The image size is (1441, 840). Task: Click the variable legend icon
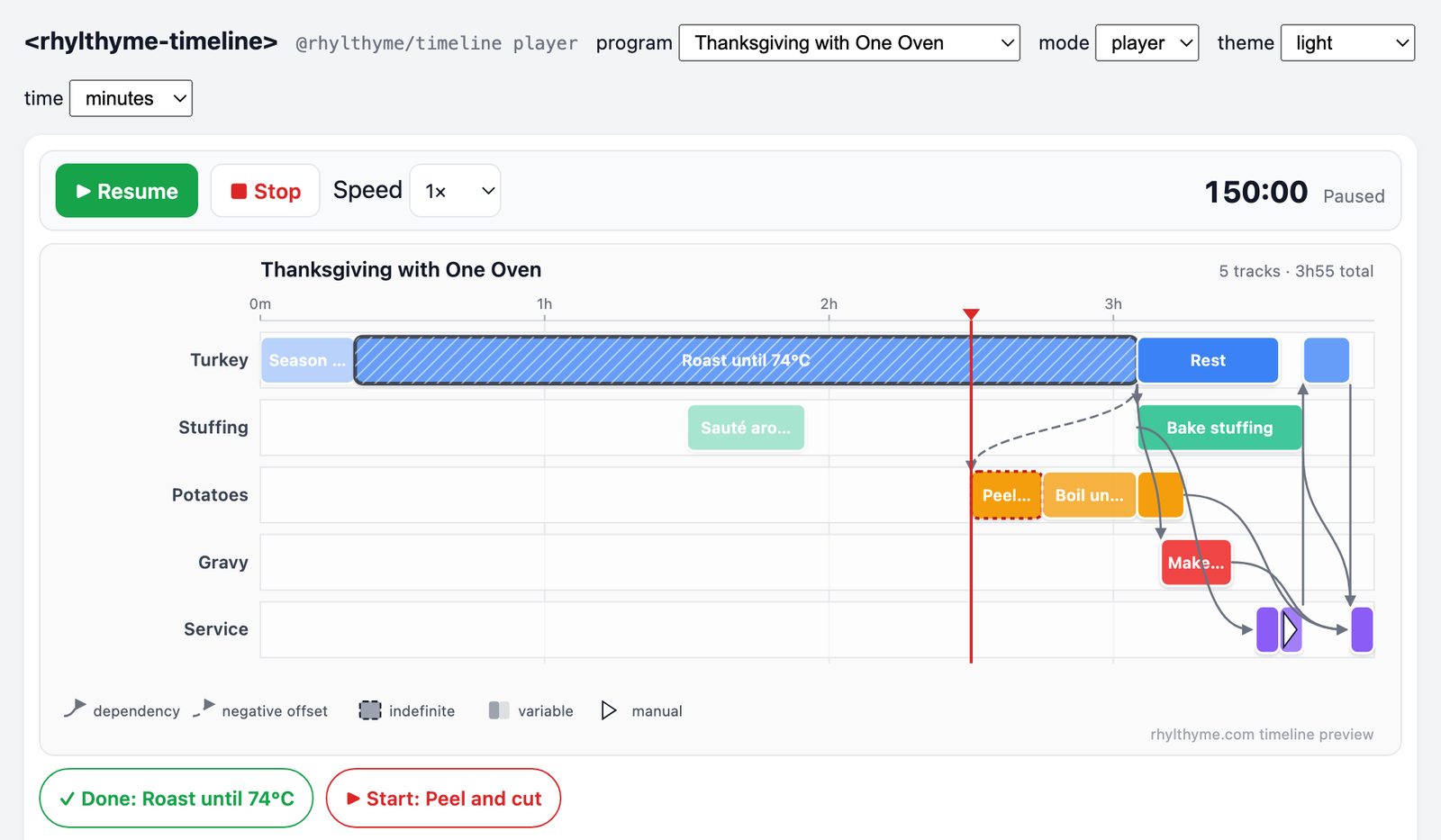coord(499,710)
